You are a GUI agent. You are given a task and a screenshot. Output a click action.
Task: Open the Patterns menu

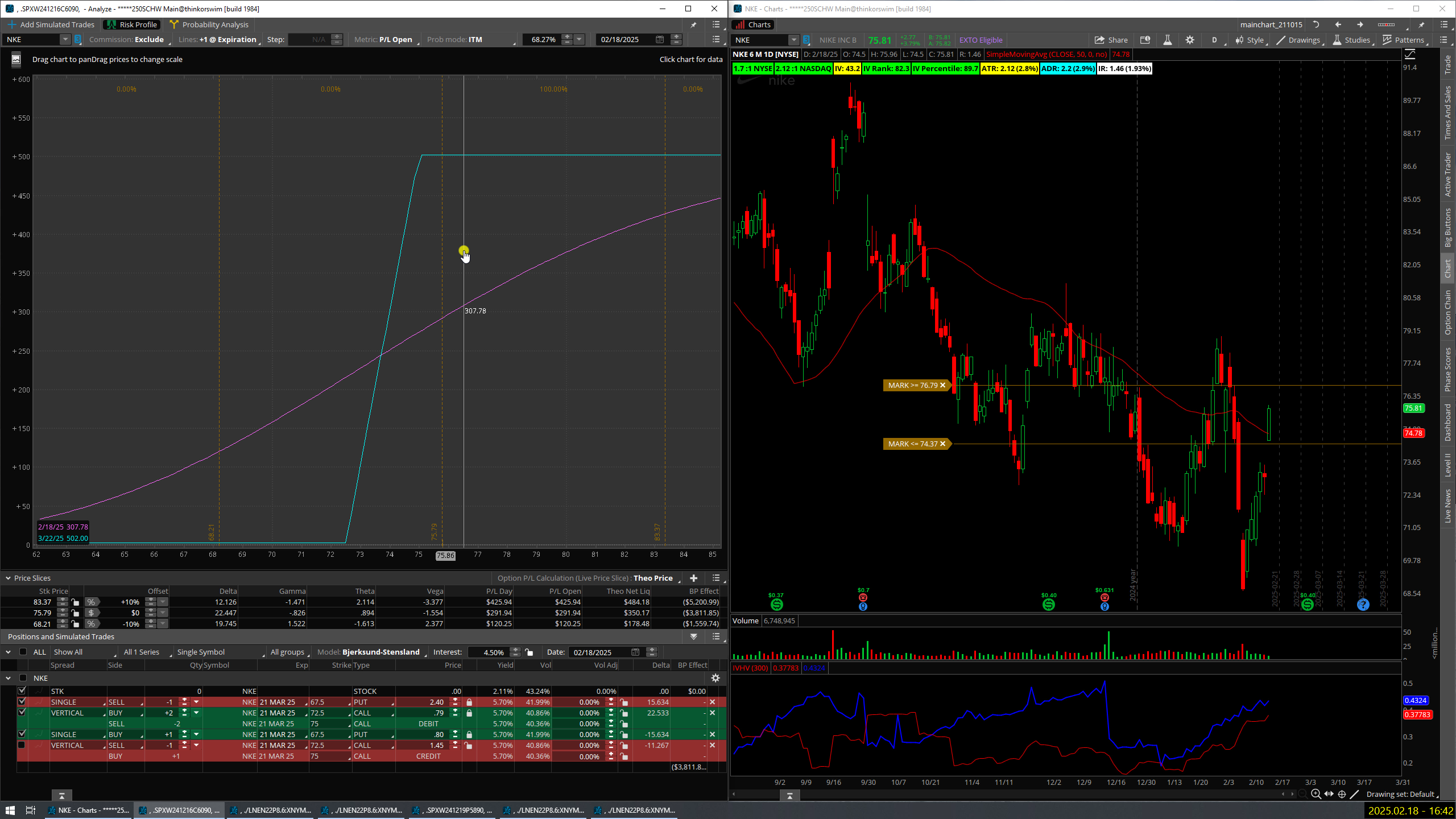[1403, 40]
